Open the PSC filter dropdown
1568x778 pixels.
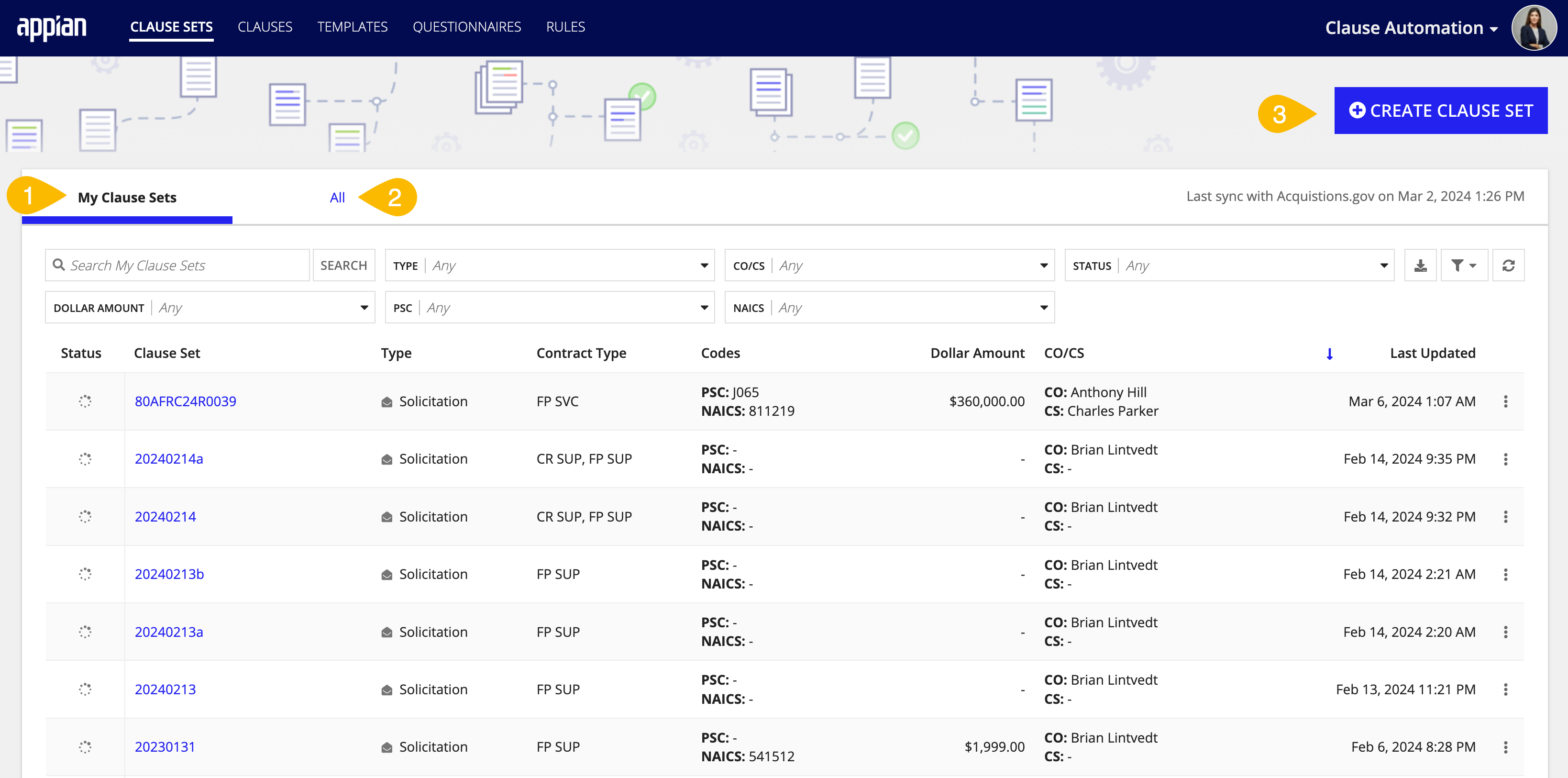[x=550, y=308]
